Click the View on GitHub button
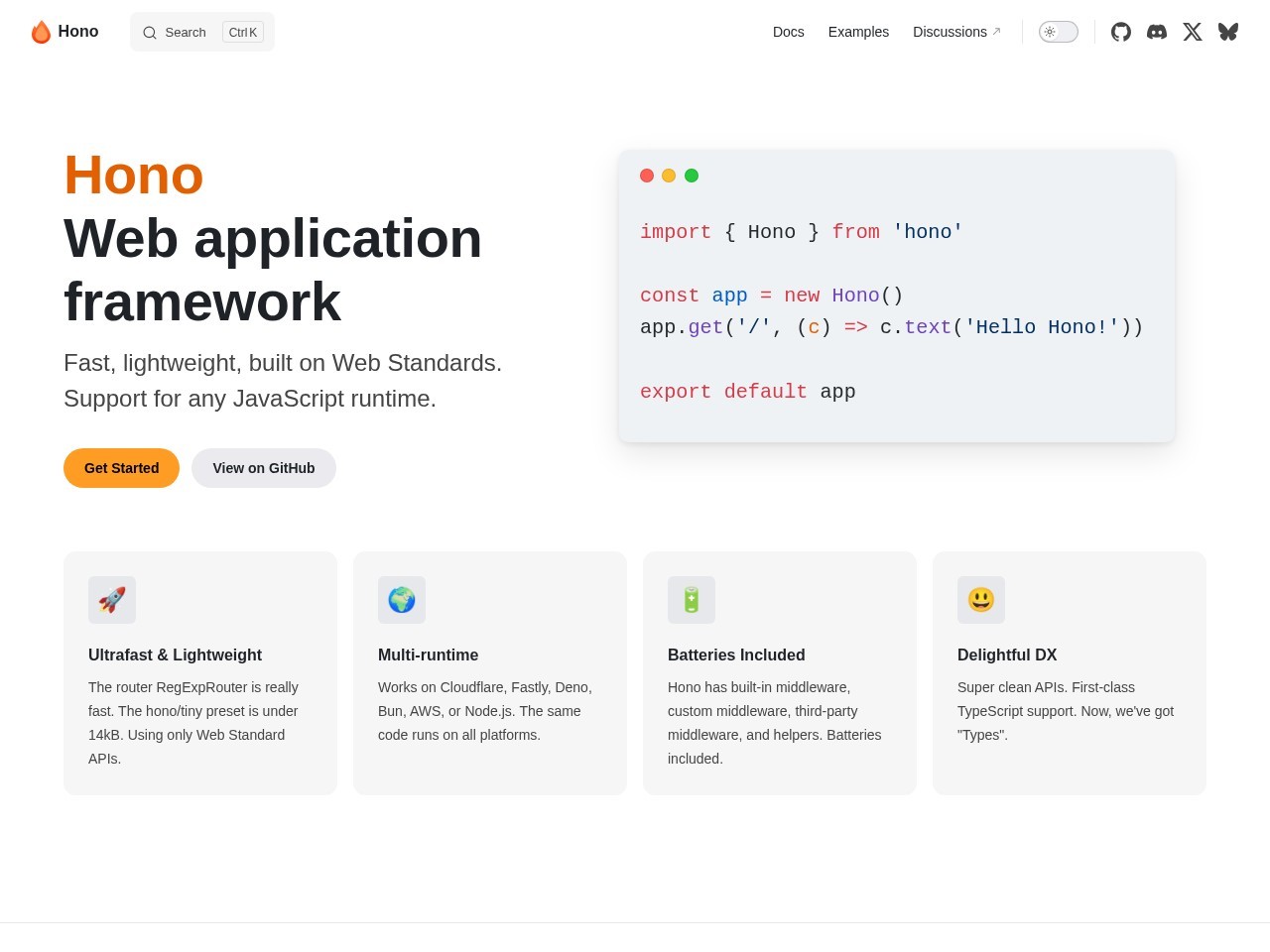 point(264,468)
